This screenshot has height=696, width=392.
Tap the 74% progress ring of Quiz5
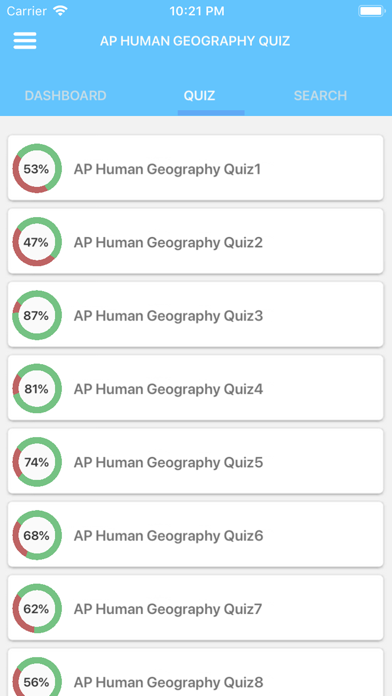36,462
